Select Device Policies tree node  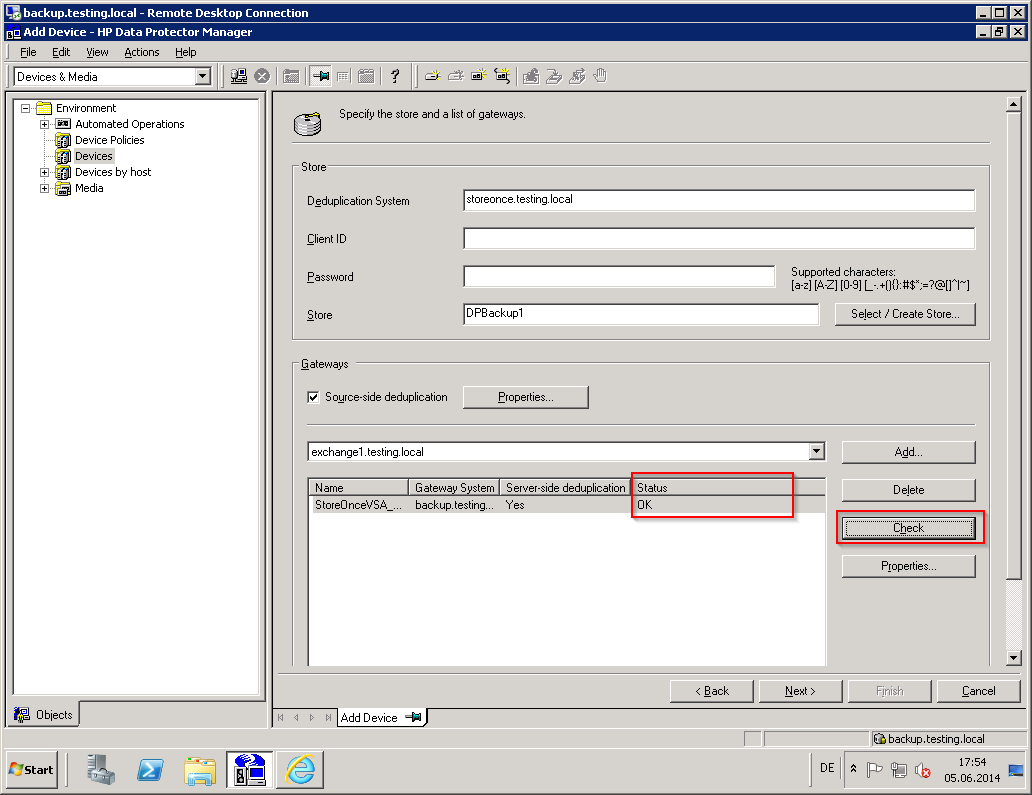[x=109, y=140]
